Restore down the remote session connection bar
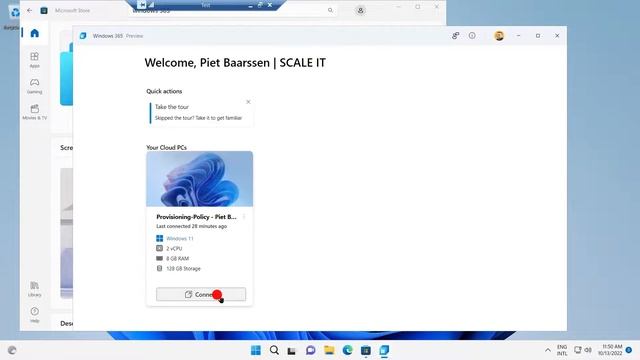This screenshot has width=640, height=360. [x=260, y=5]
